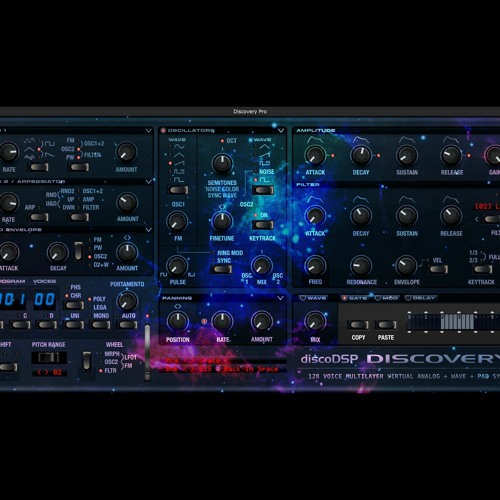Screen dimensions: 500x500
Task: Toggle the filter VEL switch
Action: [438, 269]
